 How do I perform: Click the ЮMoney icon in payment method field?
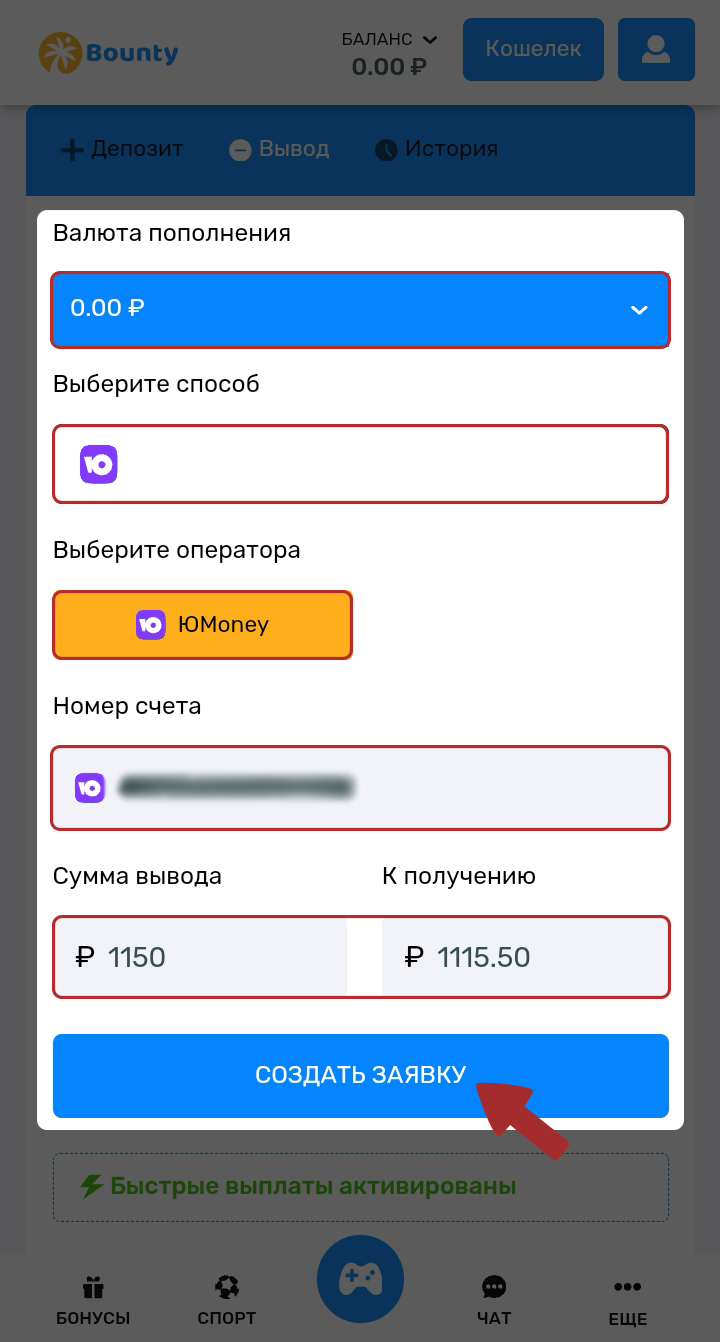(x=99, y=464)
